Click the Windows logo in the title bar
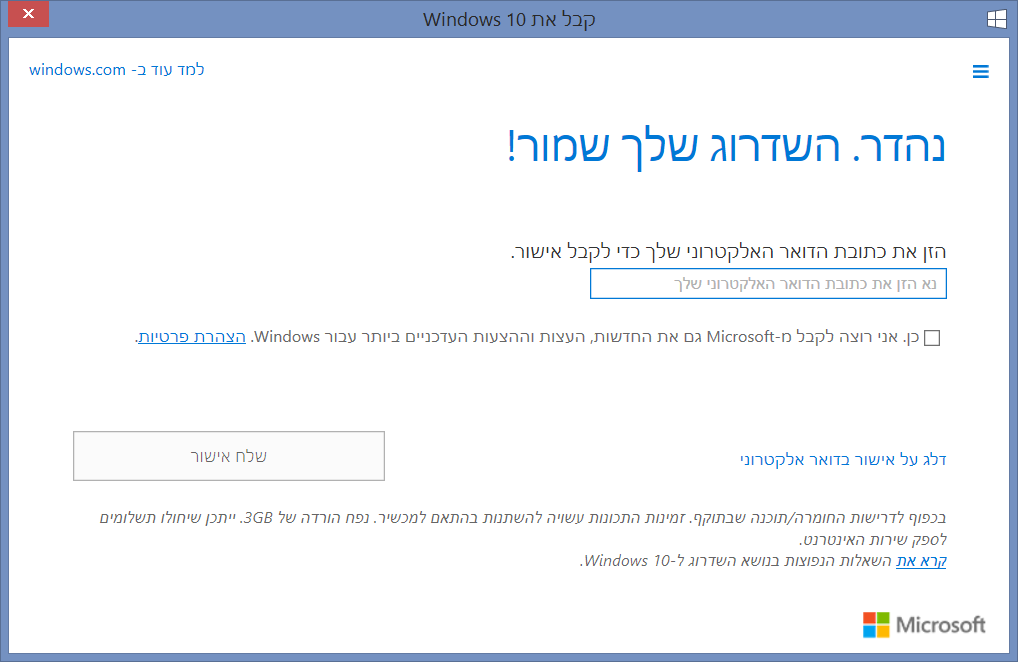 coord(996,18)
